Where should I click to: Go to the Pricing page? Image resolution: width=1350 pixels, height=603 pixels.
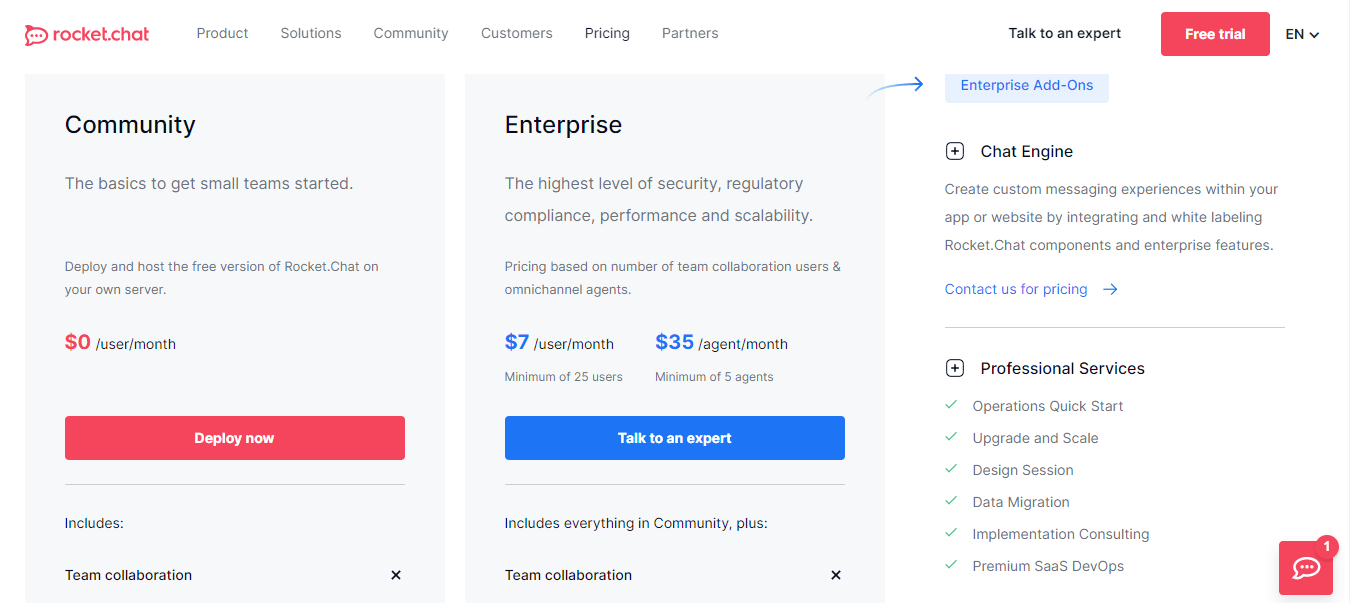607,33
